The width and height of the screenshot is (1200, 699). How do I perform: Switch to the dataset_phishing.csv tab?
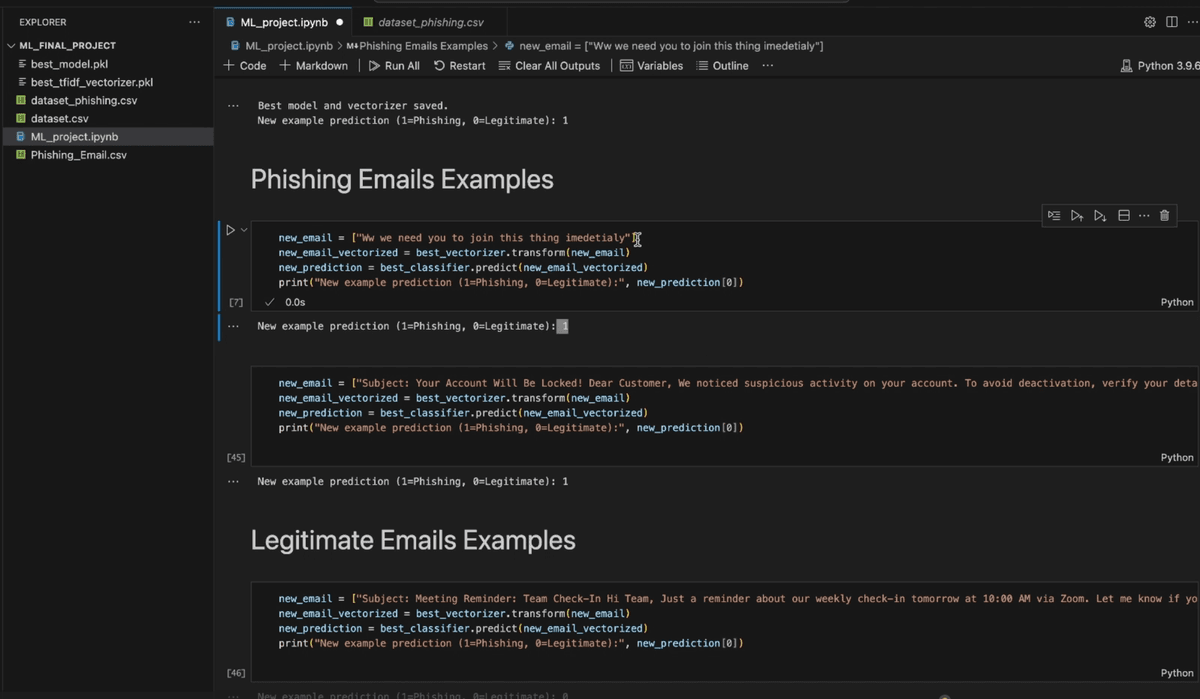[x=428, y=21]
